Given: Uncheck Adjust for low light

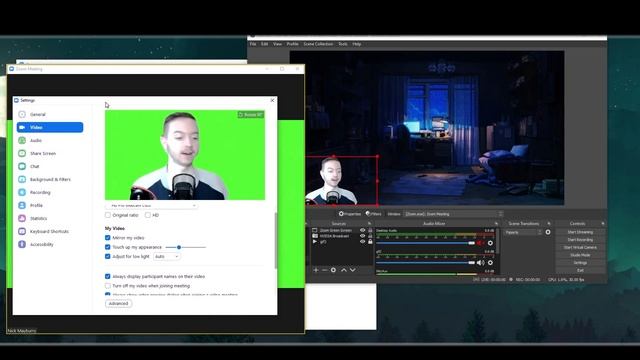Looking at the screenshot, I should (108, 256).
